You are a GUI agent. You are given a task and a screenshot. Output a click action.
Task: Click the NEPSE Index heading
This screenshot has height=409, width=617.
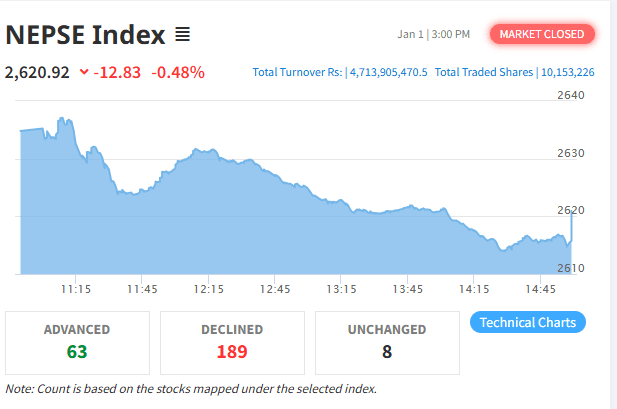pyautogui.click(x=85, y=35)
